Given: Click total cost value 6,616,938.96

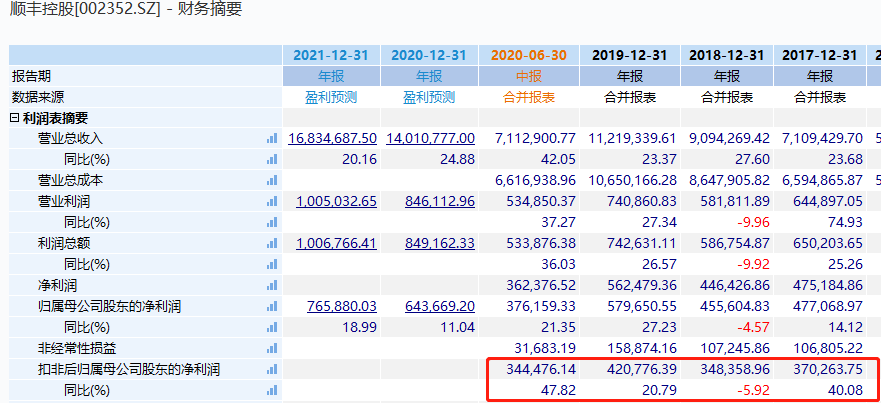Looking at the screenshot, I should pyautogui.click(x=535, y=180).
